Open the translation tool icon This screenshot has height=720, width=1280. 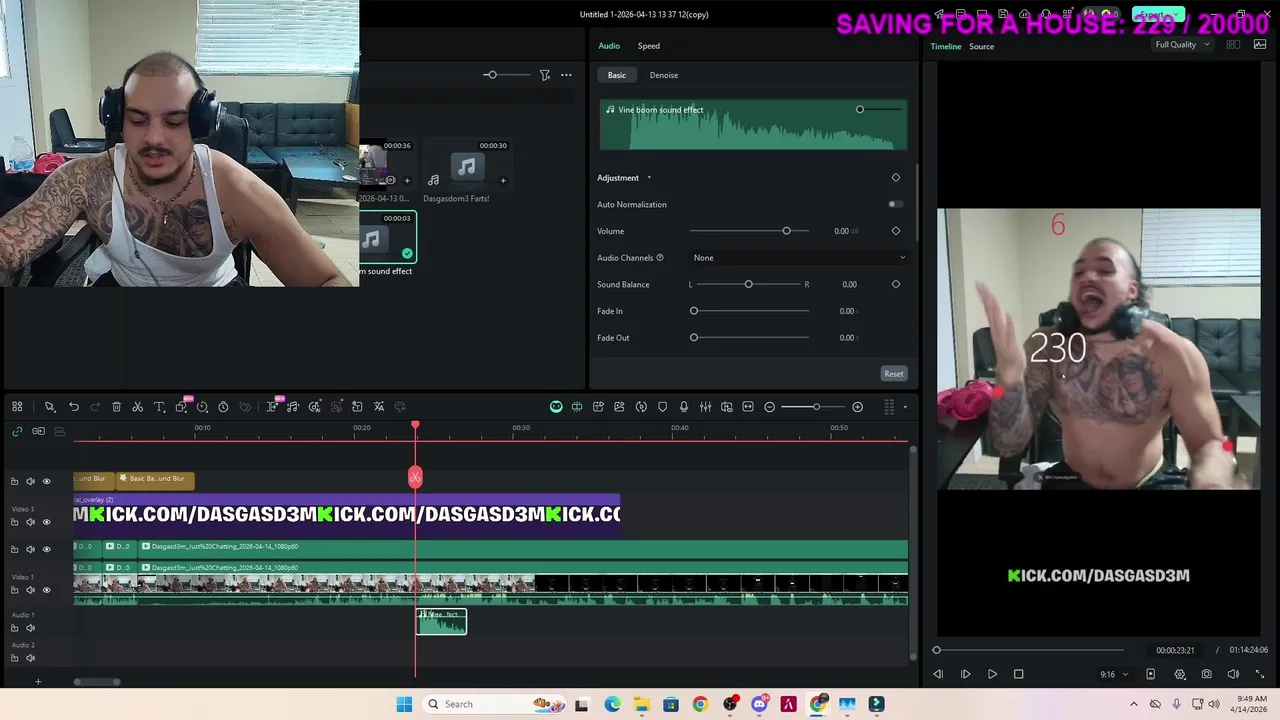point(379,407)
